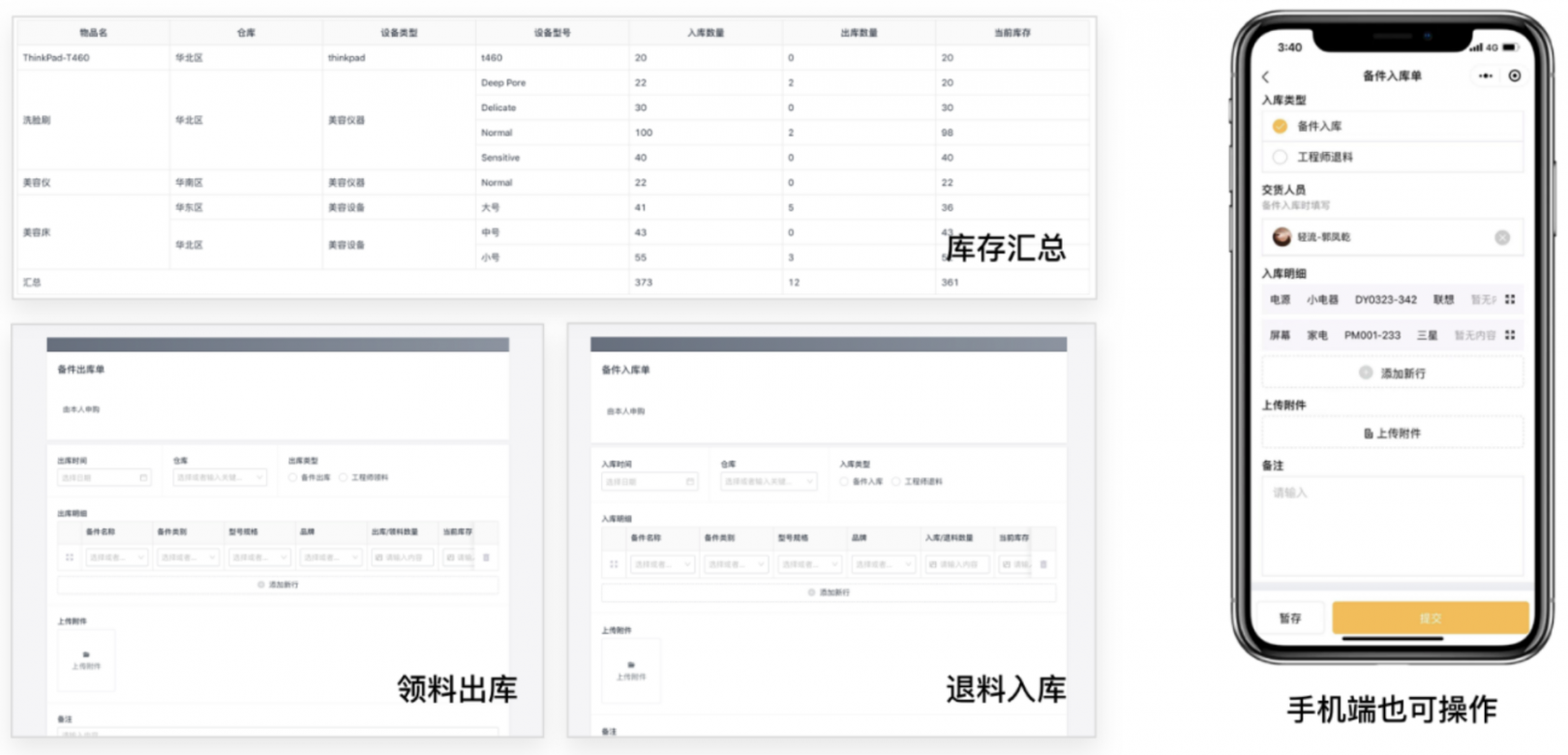Select 备件入库 radio on the phone
The image size is (1568, 755).
(x=1280, y=126)
